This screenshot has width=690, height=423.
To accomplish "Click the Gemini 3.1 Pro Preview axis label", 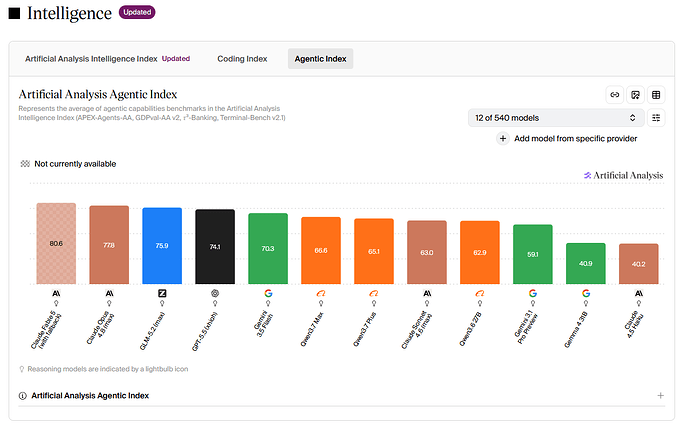I will pos(526,327).
